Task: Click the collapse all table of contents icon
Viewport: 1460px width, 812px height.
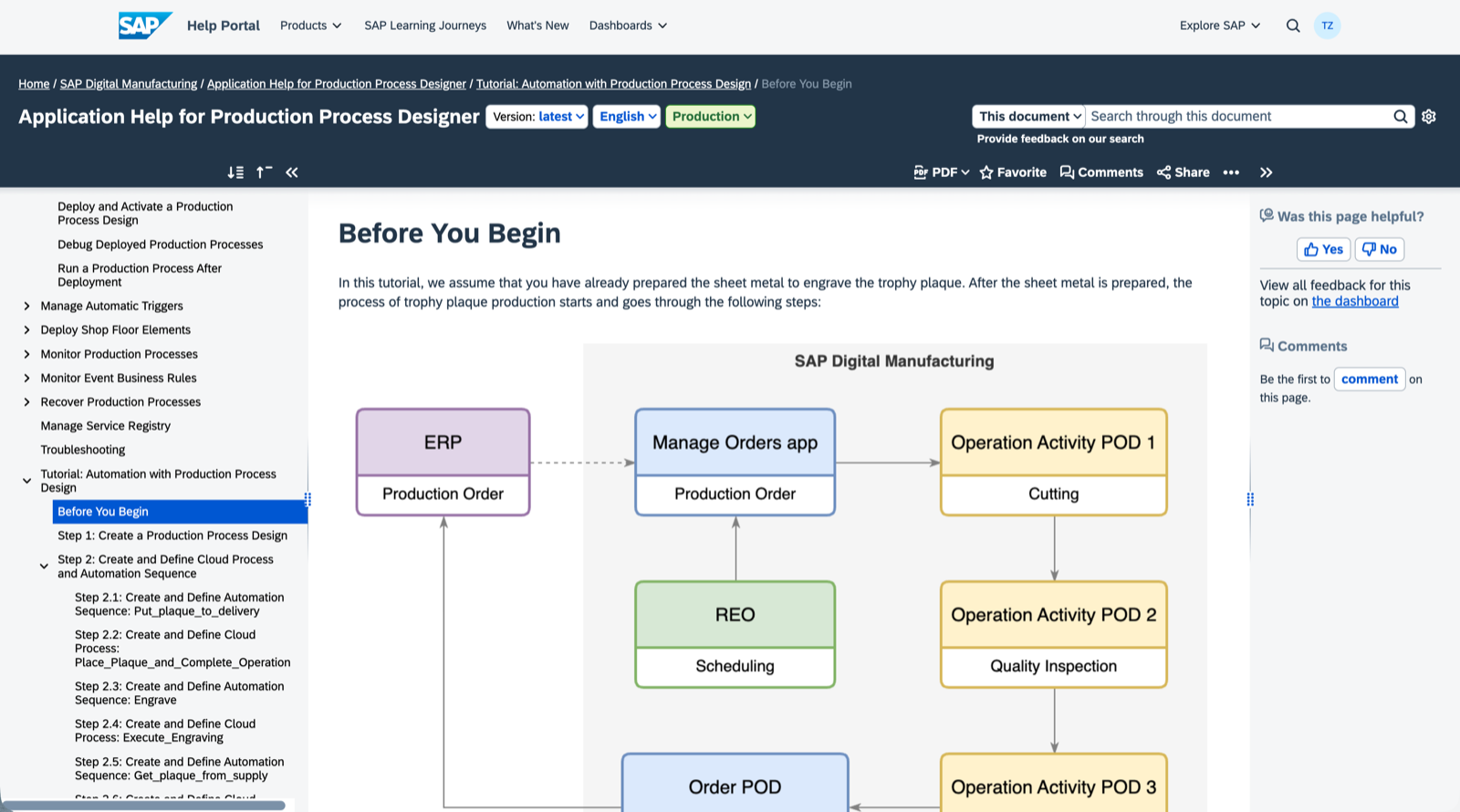Action: click(x=264, y=172)
